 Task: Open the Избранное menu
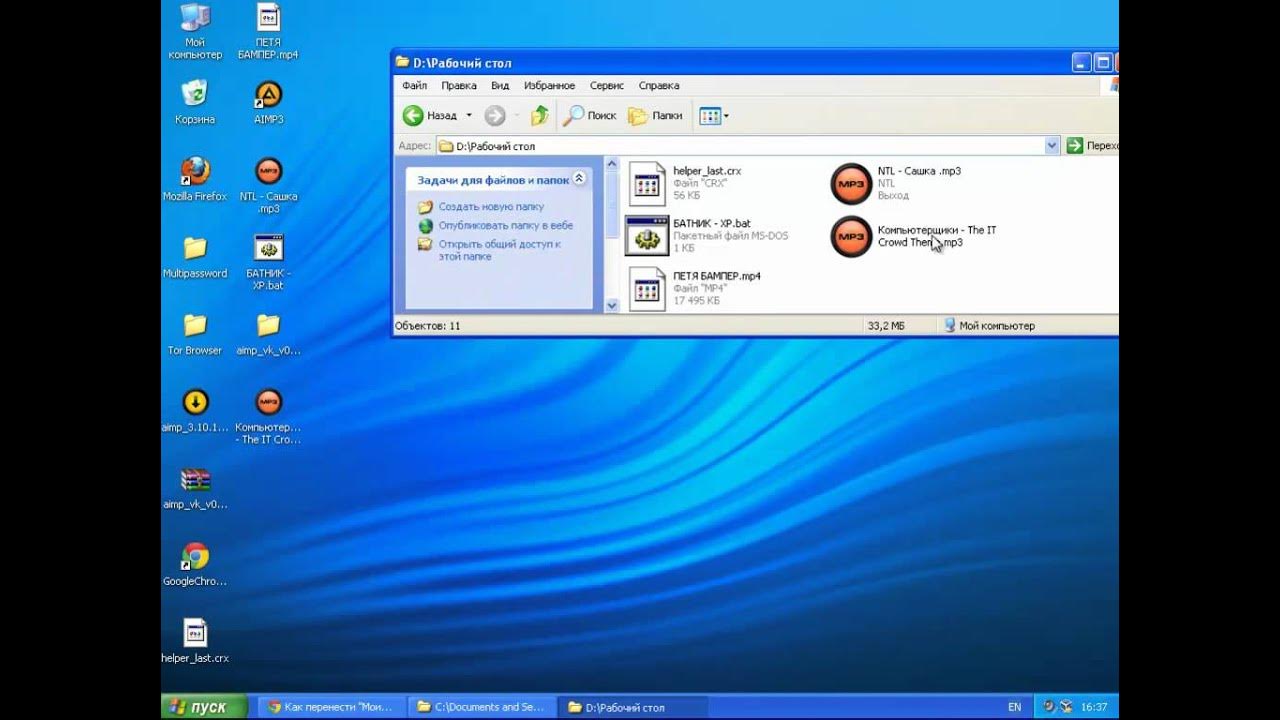tap(549, 86)
